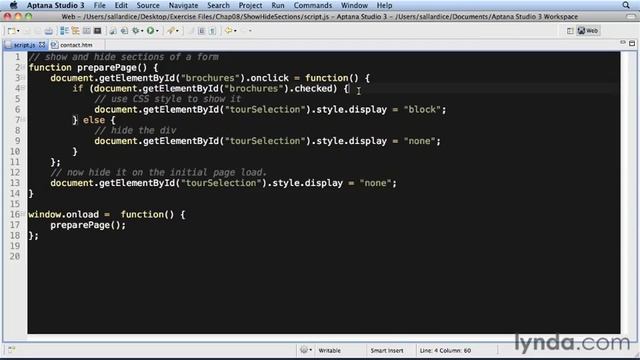Click the Line: 4 Column: 60 status
This screenshot has height=360, width=640.
coord(445,350)
